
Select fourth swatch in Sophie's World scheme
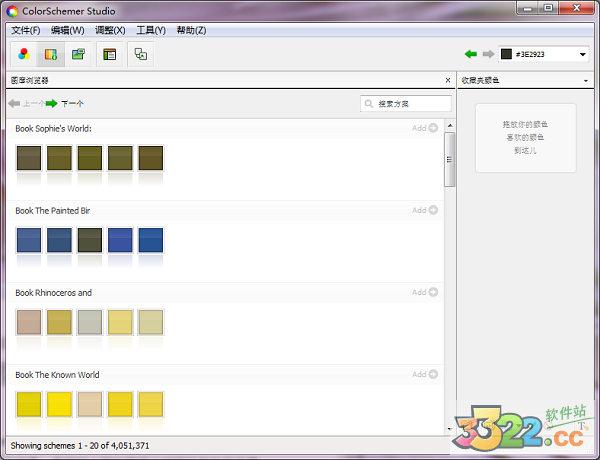120,158
